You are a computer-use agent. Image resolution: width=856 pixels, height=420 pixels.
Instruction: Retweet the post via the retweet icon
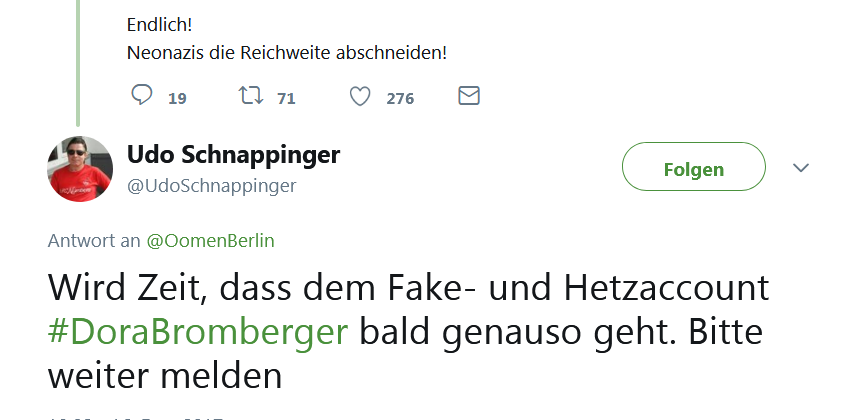pos(250,96)
